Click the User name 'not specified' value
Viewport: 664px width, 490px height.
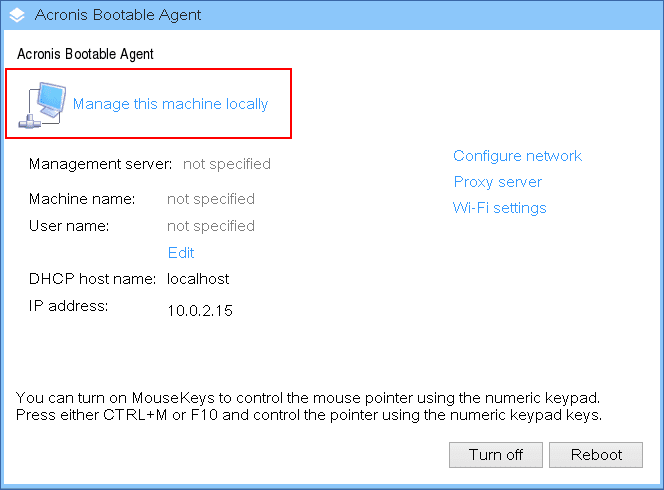click(x=210, y=226)
